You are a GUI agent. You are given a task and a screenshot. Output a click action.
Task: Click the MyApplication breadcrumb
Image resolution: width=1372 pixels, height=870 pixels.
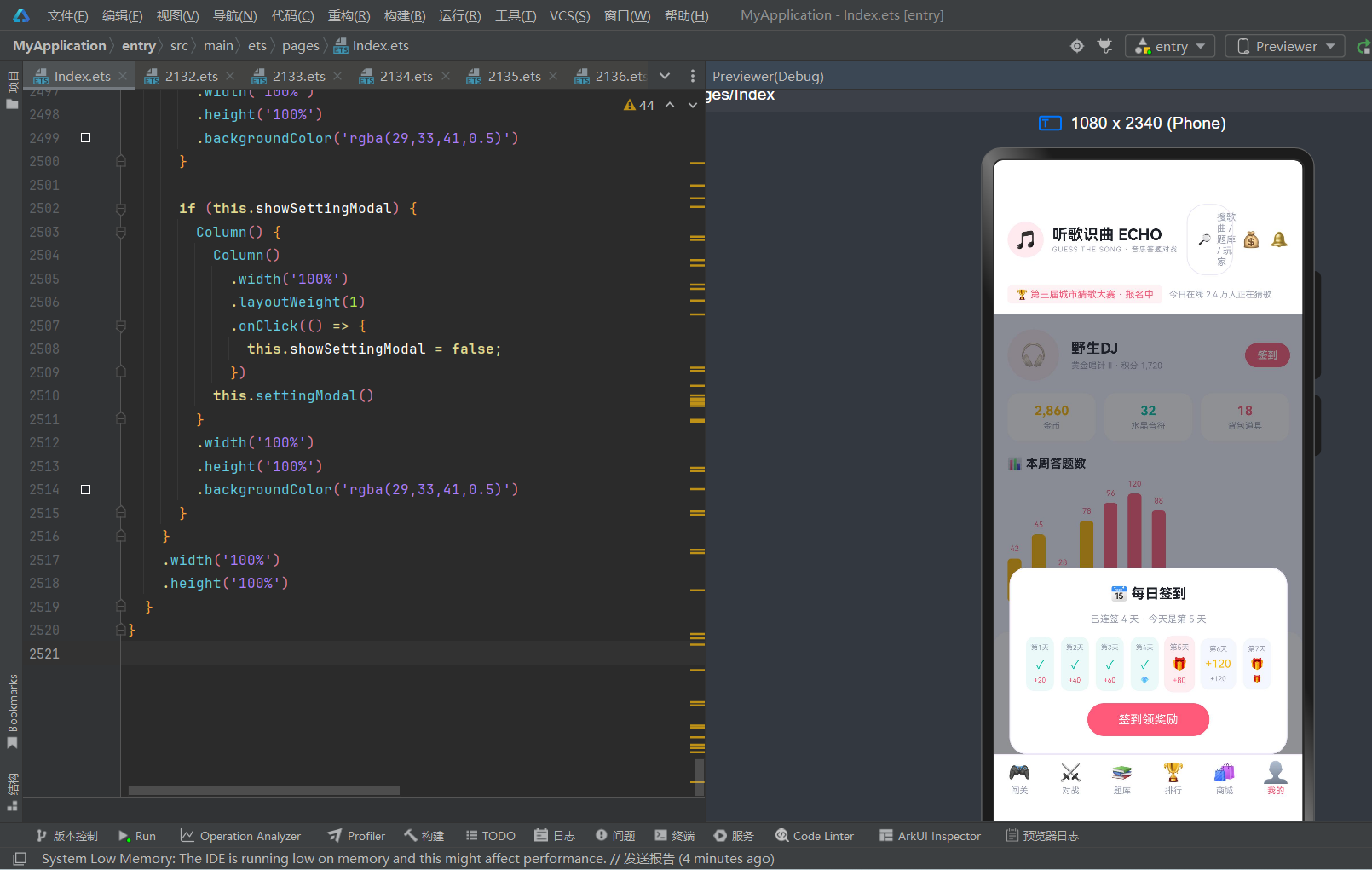60,46
